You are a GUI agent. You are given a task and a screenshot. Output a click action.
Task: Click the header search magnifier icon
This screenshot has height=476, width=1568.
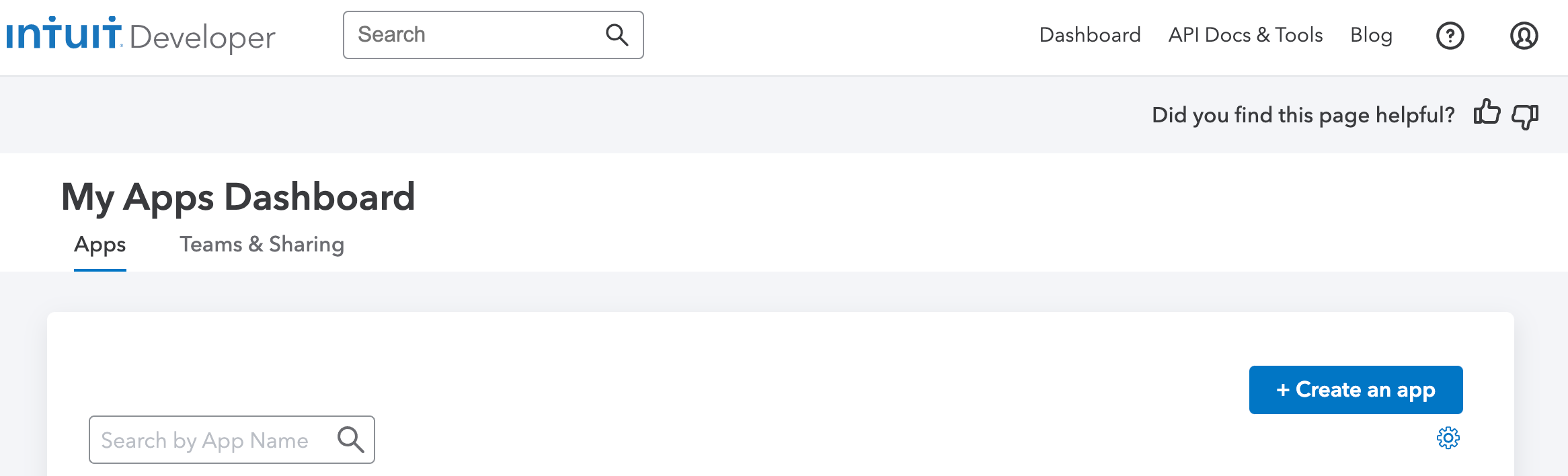tap(617, 35)
